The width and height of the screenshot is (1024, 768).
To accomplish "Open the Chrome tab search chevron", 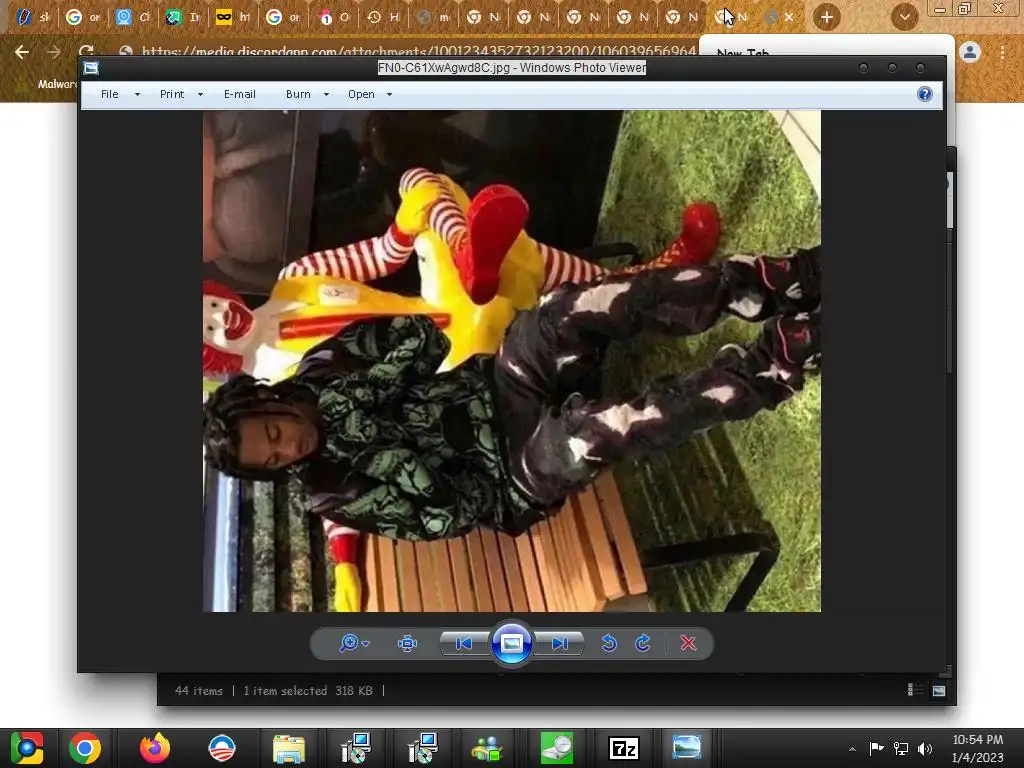I will click(904, 17).
